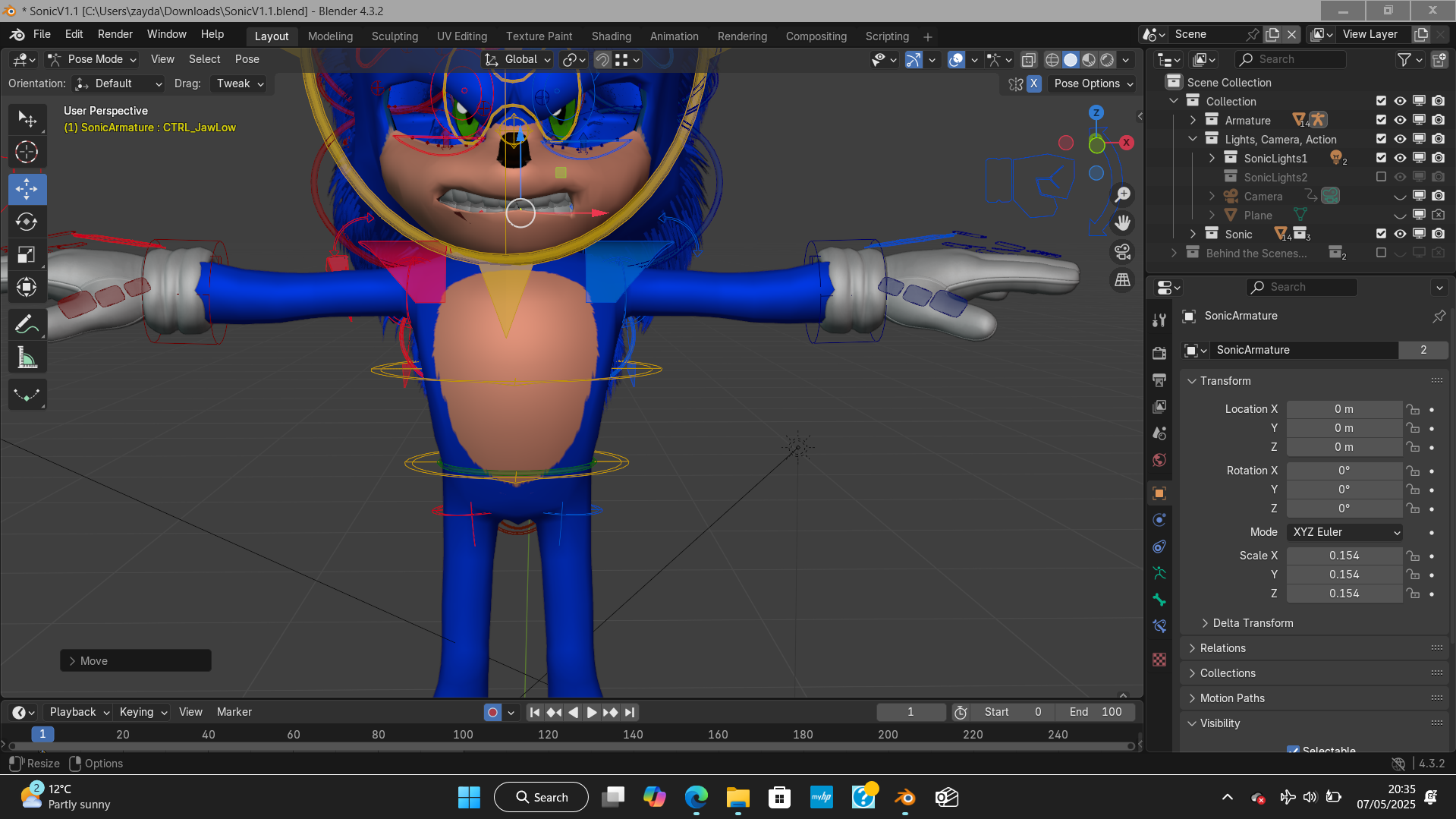Viewport: 1456px width, 819px height.
Task: Toggle the camera view icon
Action: tap(1122, 251)
